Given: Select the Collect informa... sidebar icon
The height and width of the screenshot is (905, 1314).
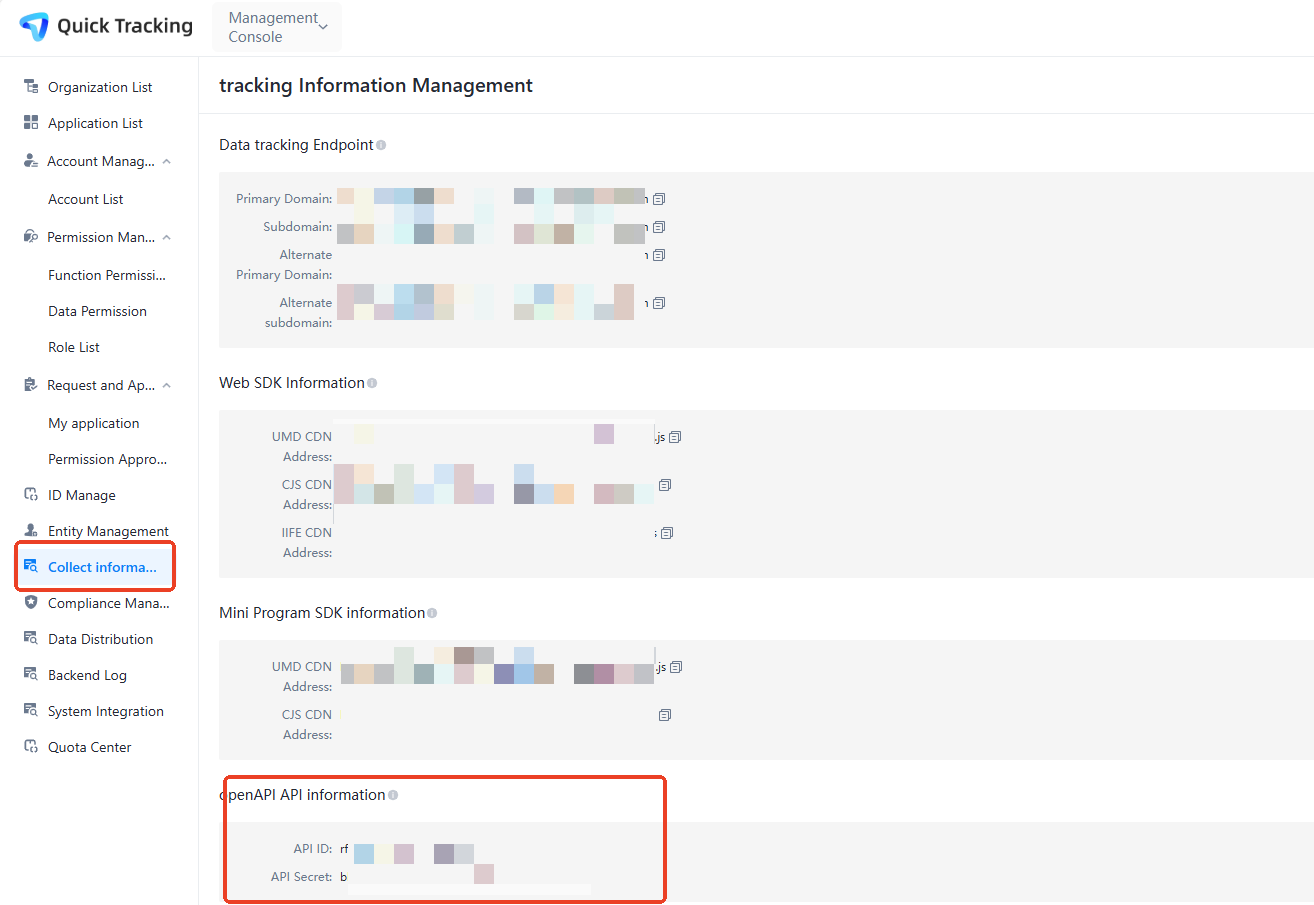Looking at the screenshot, I should pos(31,567).
